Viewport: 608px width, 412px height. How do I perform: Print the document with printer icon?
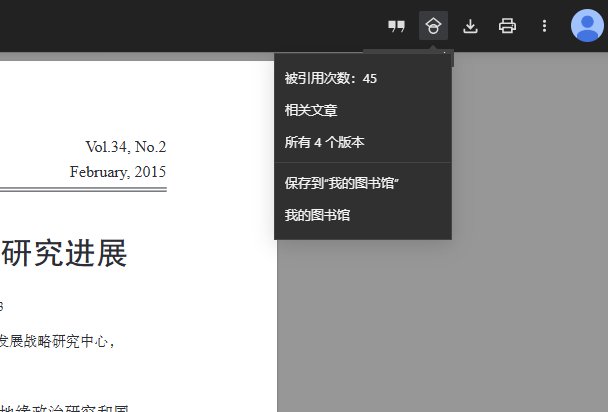coord(507,26)
